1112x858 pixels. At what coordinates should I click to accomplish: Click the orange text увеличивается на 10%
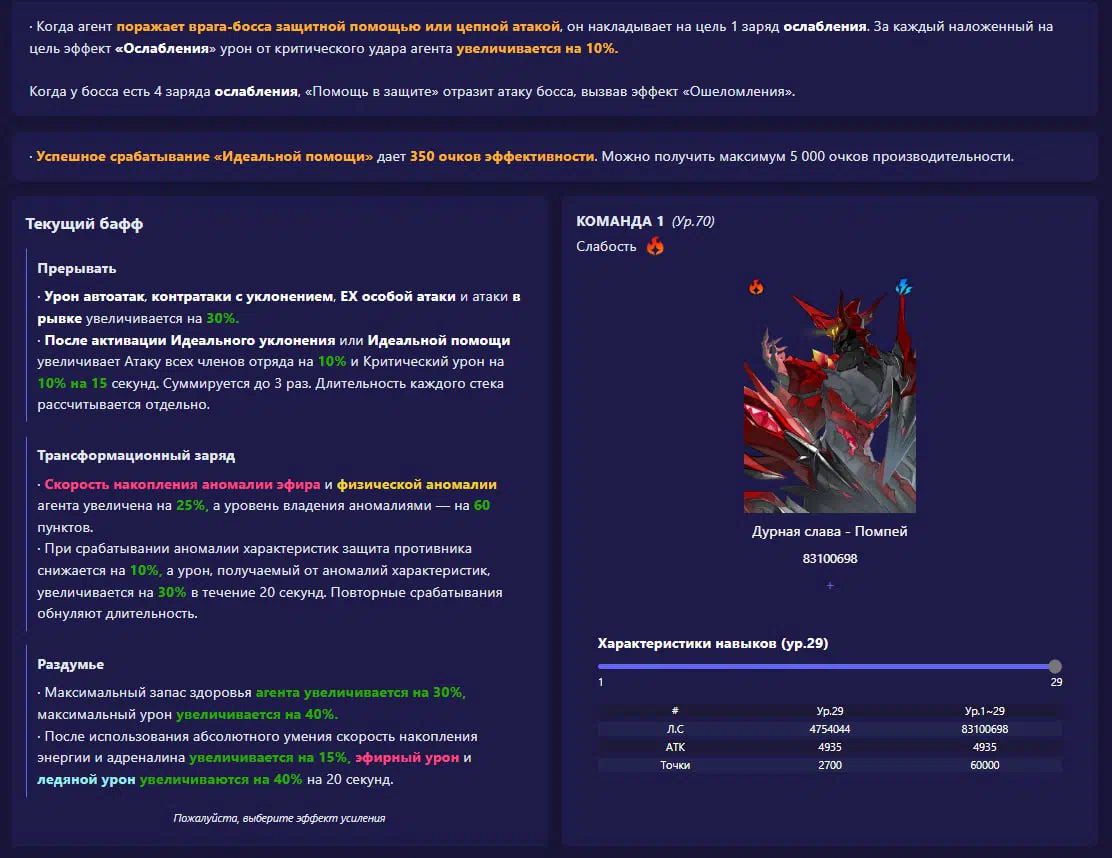pyautogui.click(x=537, y=48)
